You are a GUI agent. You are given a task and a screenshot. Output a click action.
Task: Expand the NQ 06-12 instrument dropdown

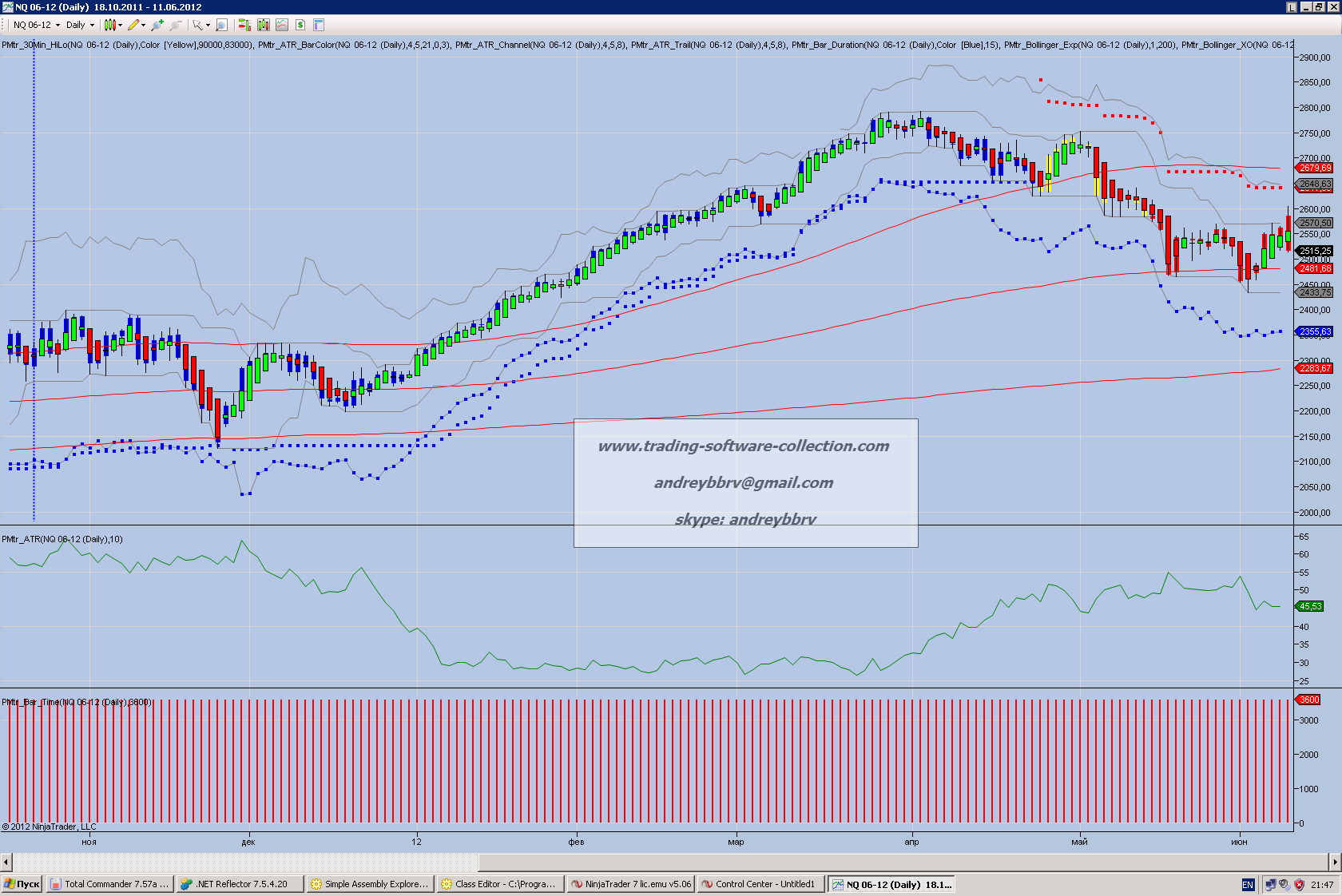[x=58, y=25]
